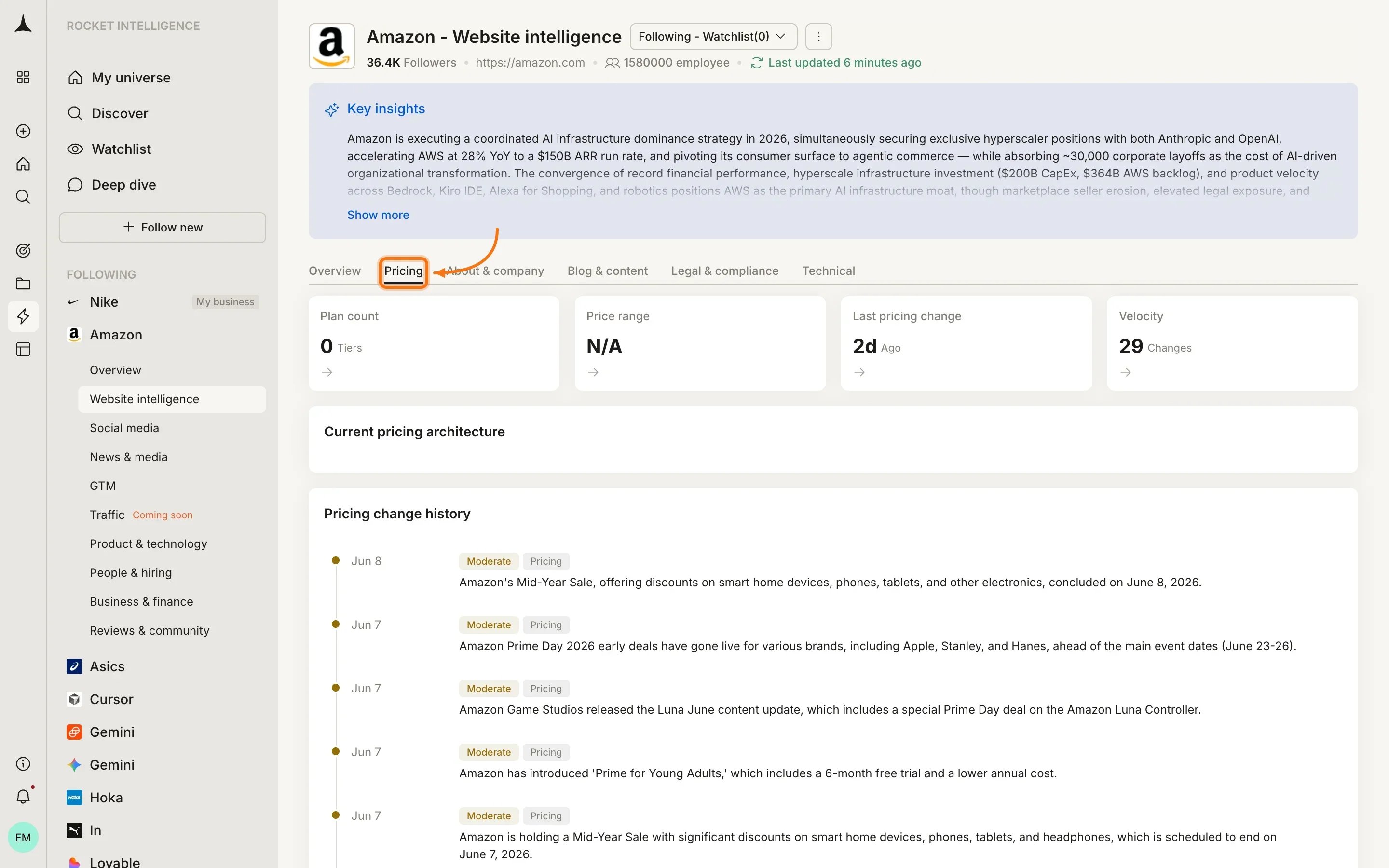The width and height of the screenshot is (1389, 868).
Task: Select Hoka in the Following list
Action: pos(106,798)
